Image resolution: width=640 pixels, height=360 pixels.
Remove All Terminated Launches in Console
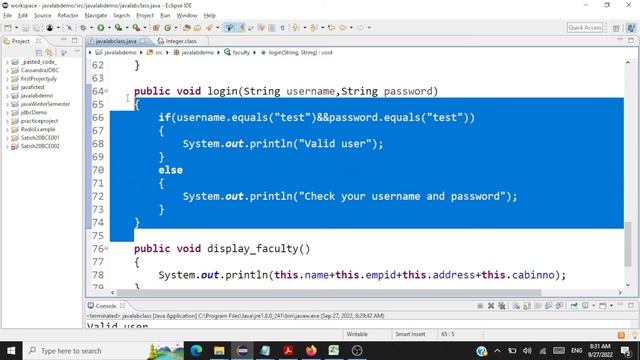pyautogui.click(x=502, y=306)
